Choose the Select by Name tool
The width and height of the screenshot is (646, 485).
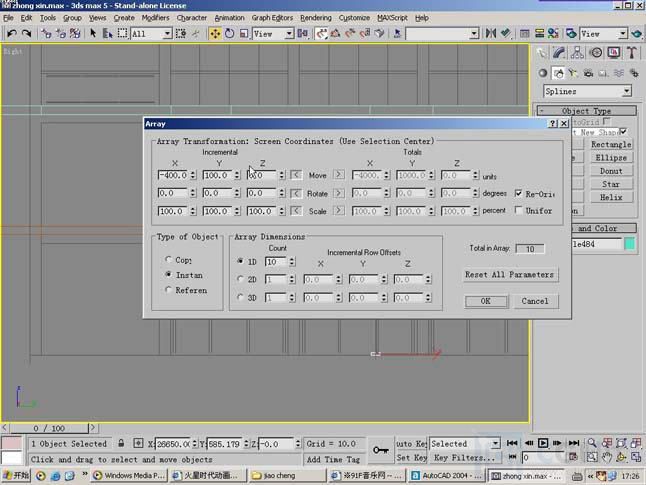pos(107,33)
